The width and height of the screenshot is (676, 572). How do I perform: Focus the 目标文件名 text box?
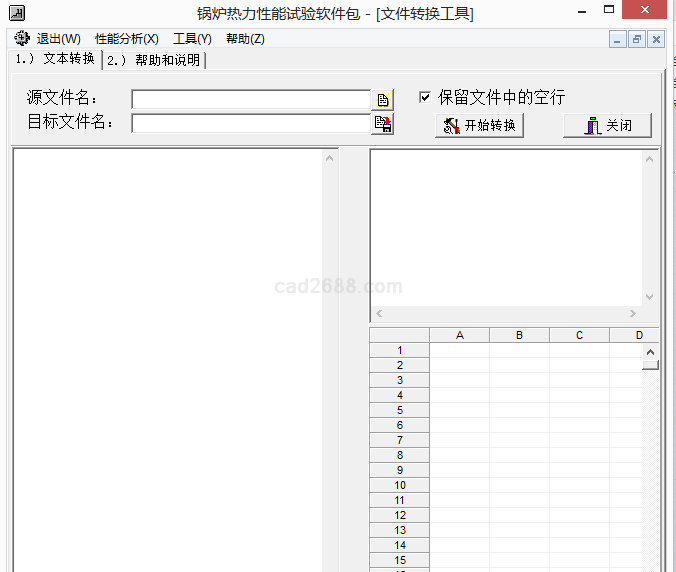[250, 124]
